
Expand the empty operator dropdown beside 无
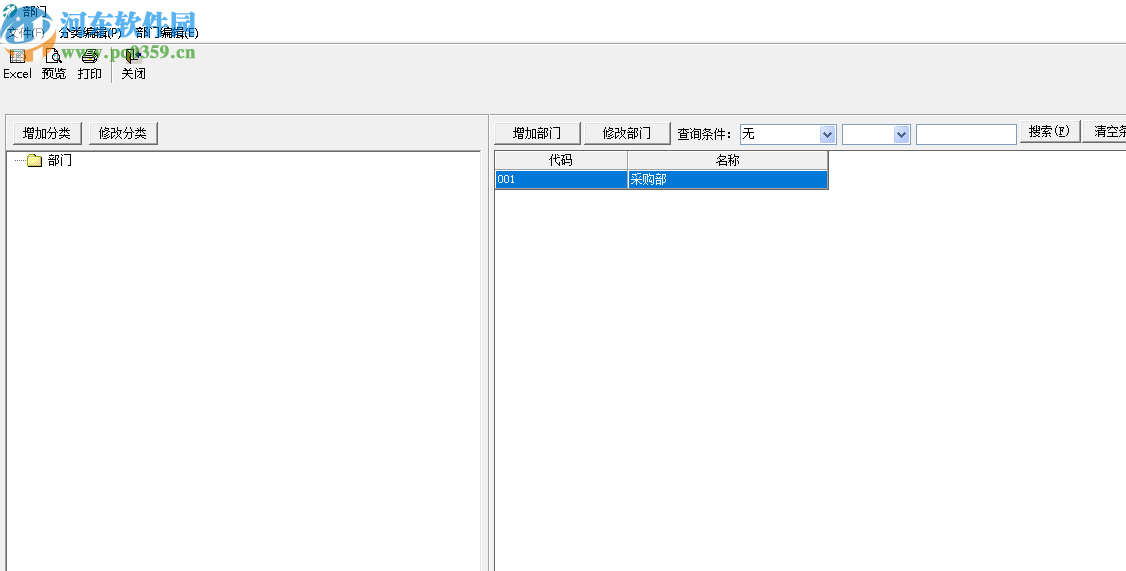point(902,134)
